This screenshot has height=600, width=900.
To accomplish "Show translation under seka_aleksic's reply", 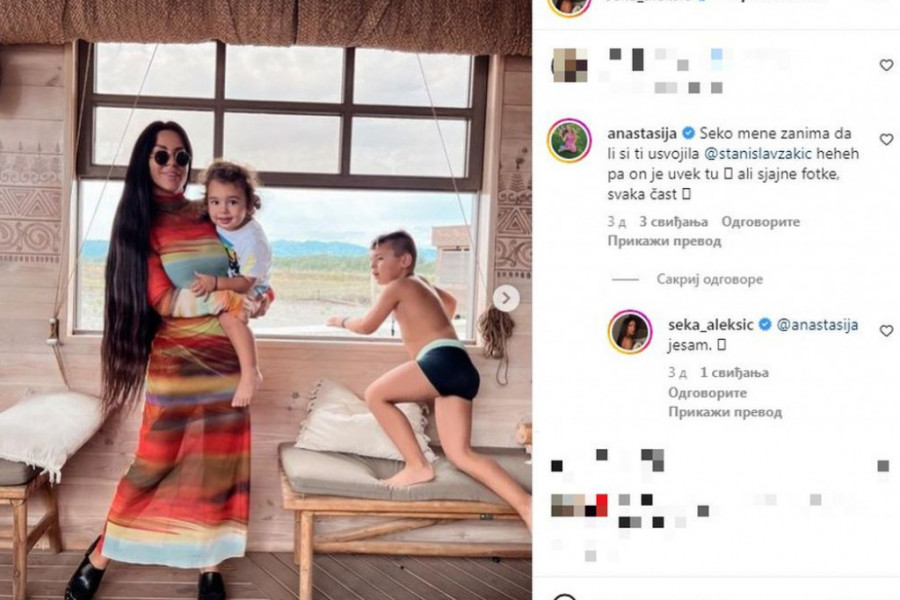I will tap(725, 412).
